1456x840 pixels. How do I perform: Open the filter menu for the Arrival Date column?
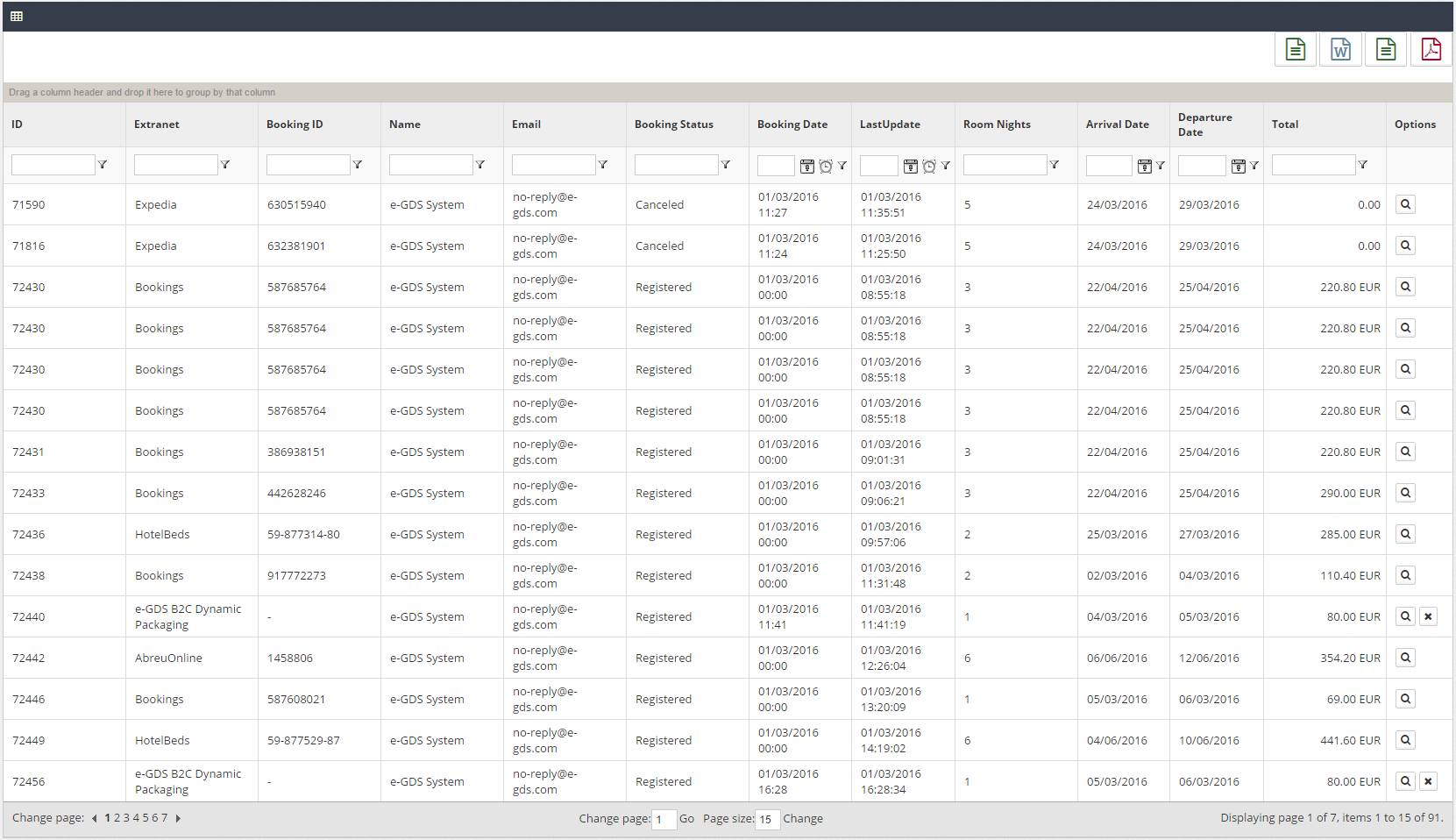pyautogui.click(x=1161, y=165)
